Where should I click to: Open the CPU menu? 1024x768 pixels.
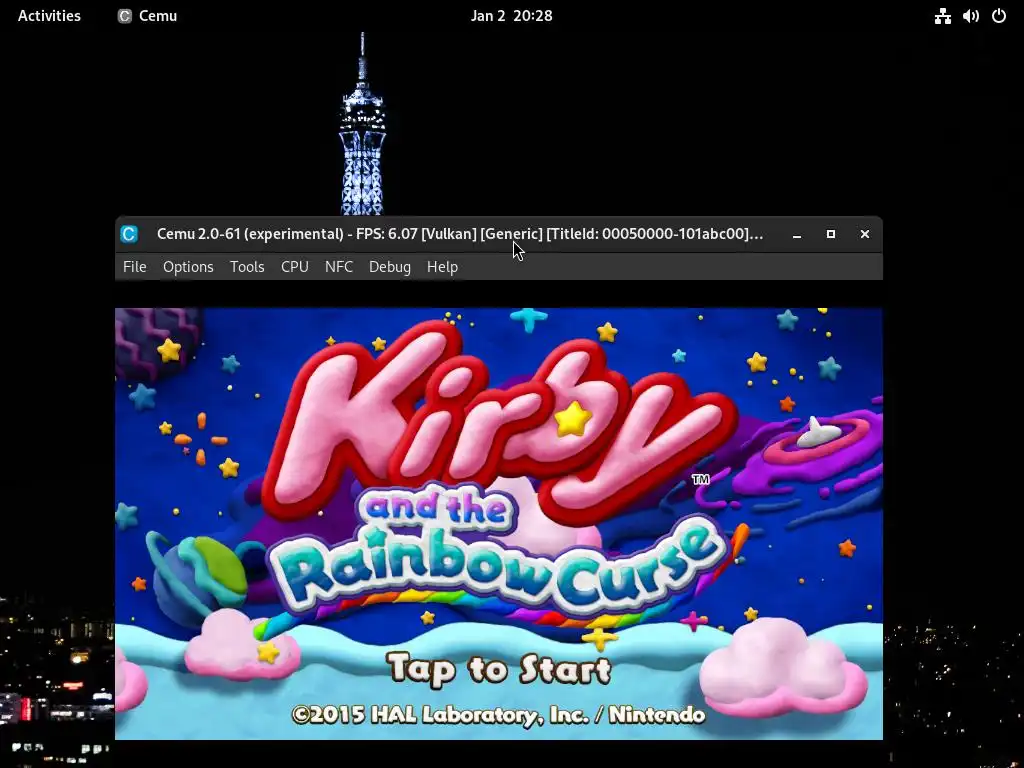coord(295,266)
